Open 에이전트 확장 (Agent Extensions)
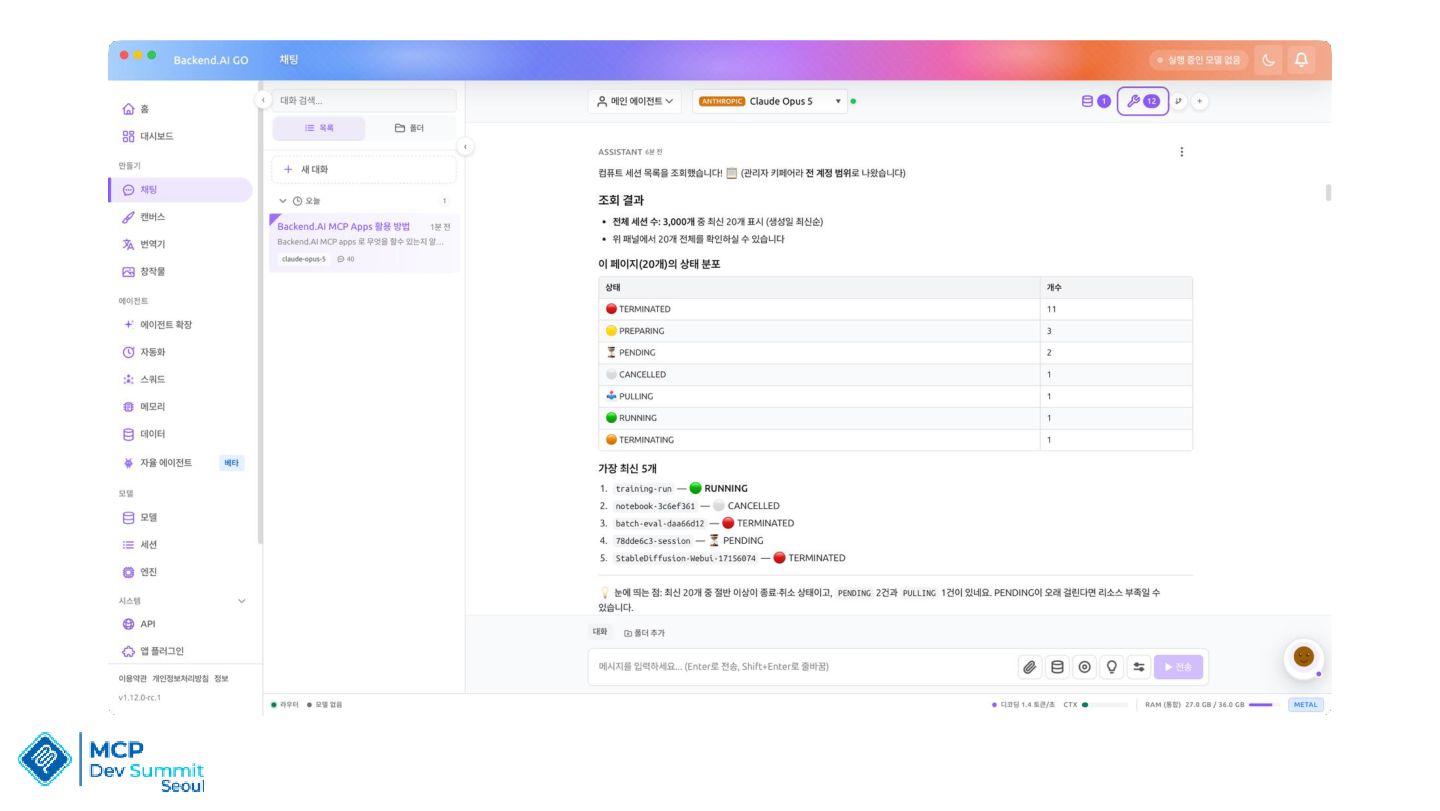Viewport: 1440px width, 811px height. point(158,325)
